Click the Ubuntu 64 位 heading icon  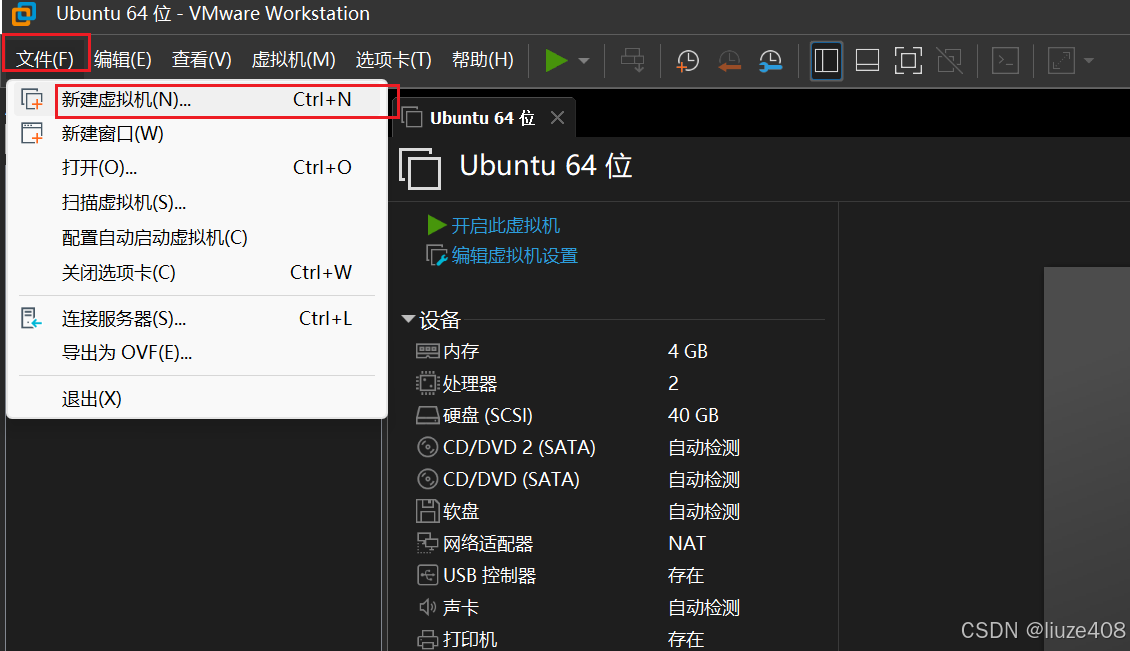tap(420, 169)
